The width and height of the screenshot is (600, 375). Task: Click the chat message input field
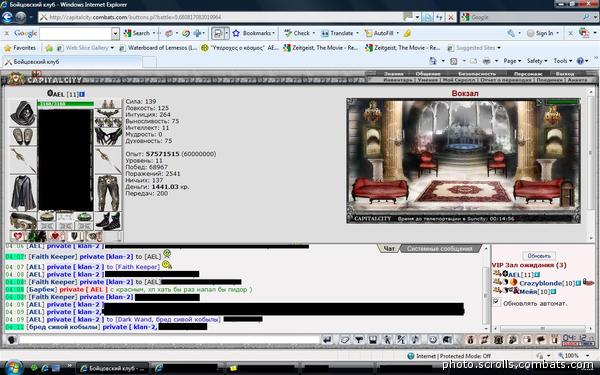(x=170, y=339)
